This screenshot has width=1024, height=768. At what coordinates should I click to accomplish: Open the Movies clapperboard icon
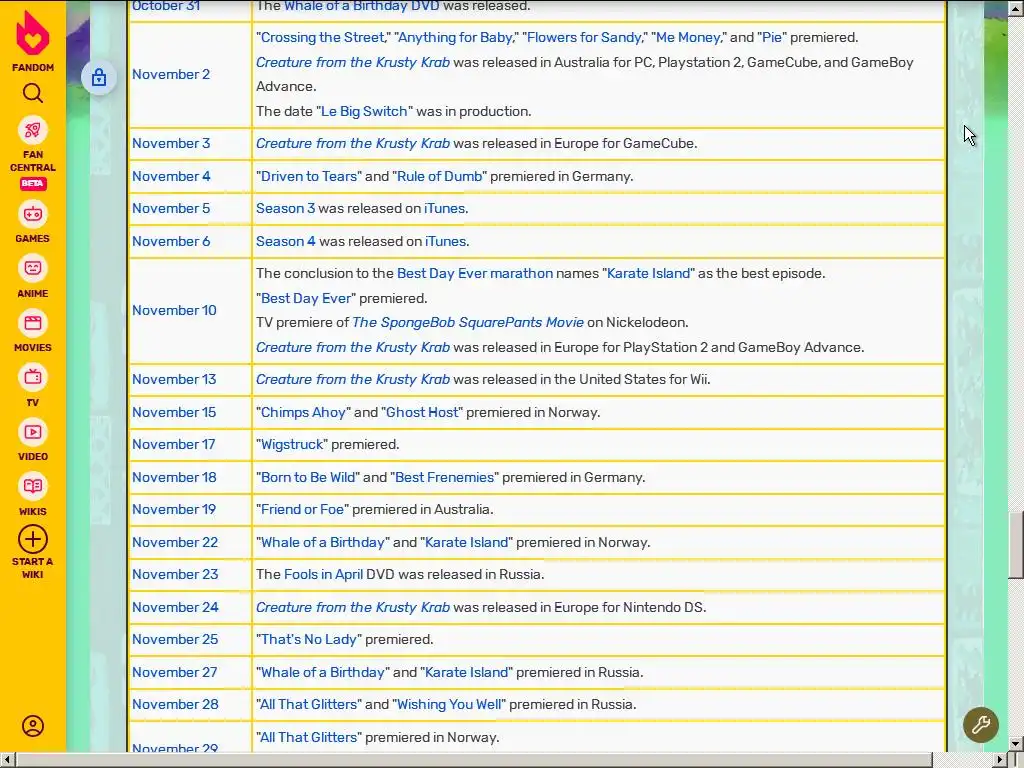point(33,323)
